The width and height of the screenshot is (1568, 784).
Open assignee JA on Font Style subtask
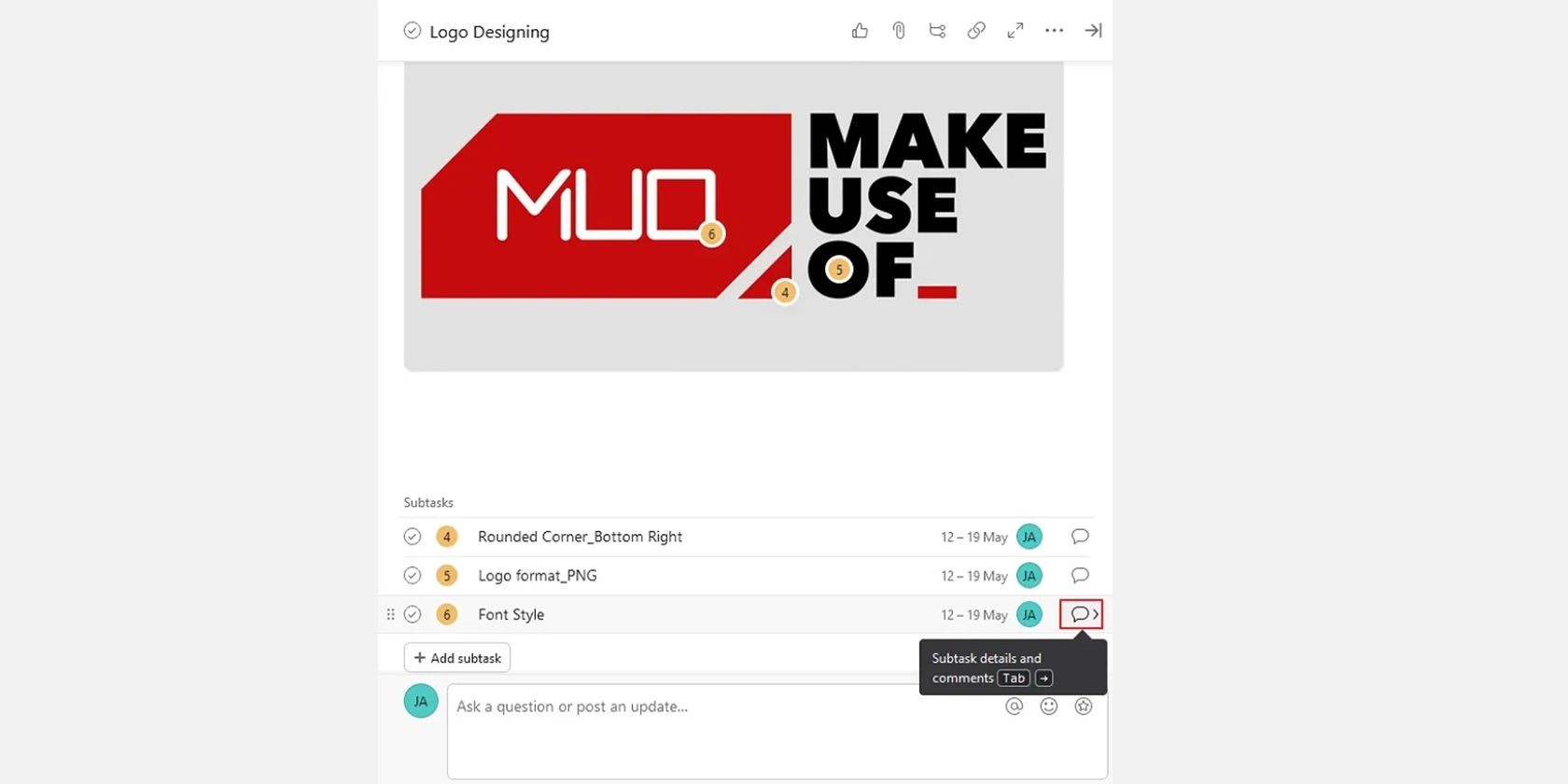coord(1029,614)
